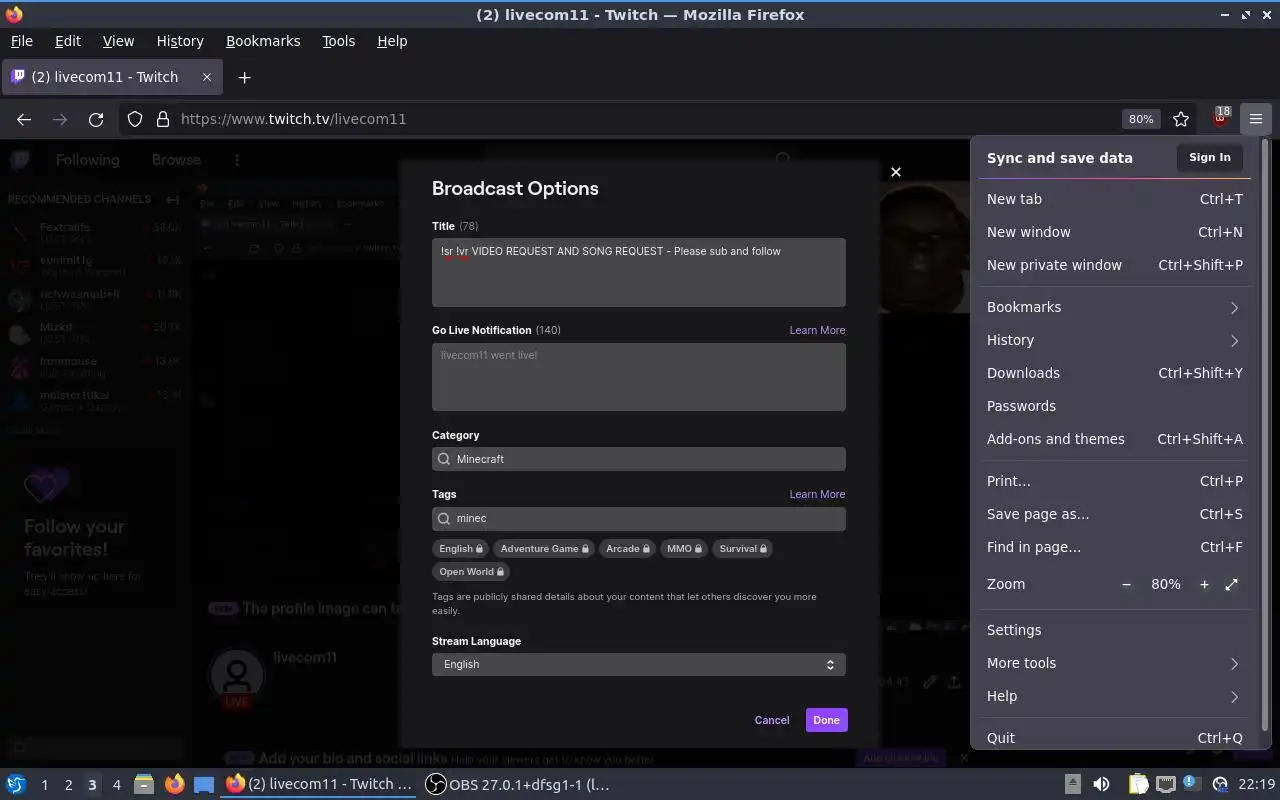1280x800 pixels.
Task: Click the search icon in the Category field
Action: (x=444, y=459)
